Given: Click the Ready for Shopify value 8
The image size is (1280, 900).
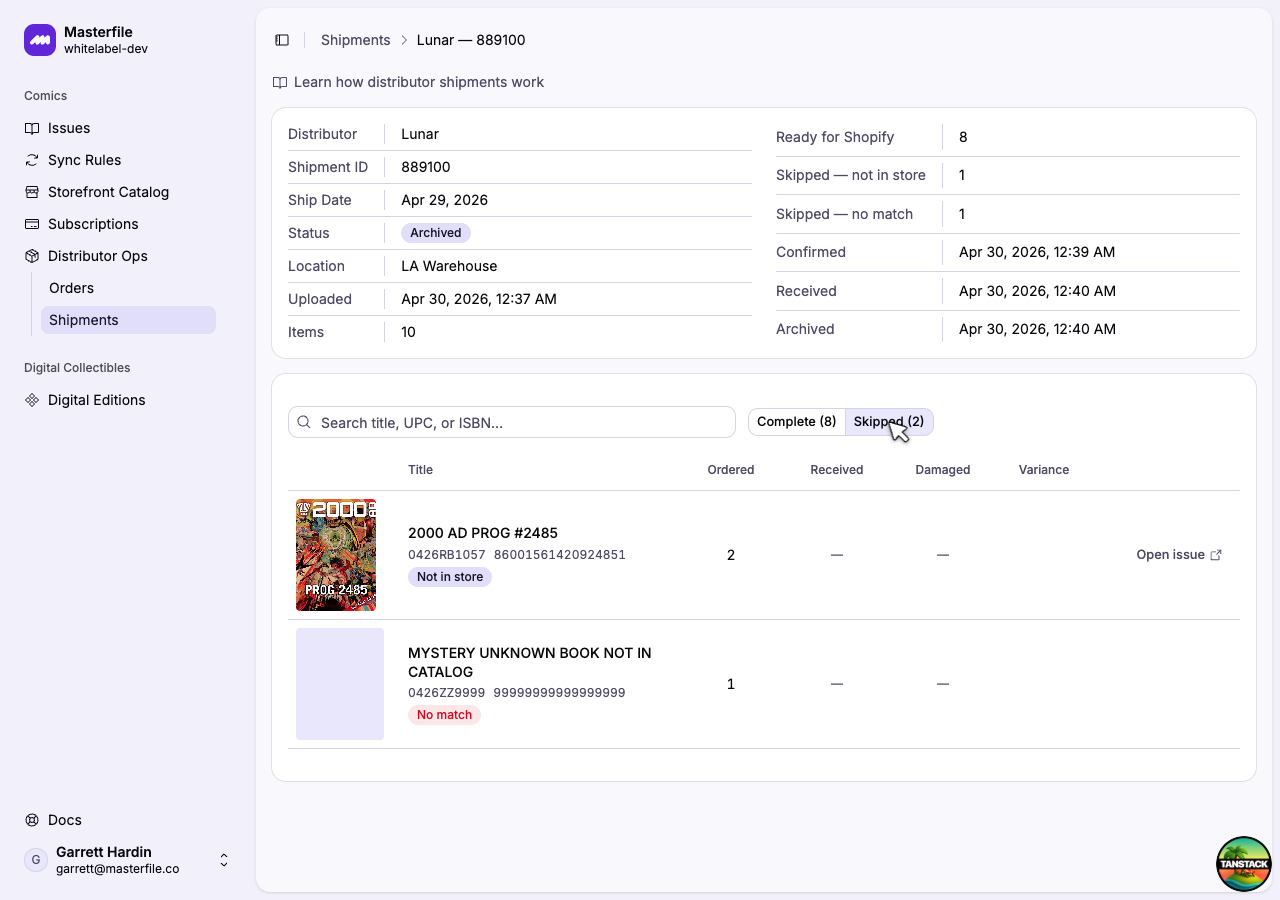Looking at the screenshot, I should tap(963, 137).
